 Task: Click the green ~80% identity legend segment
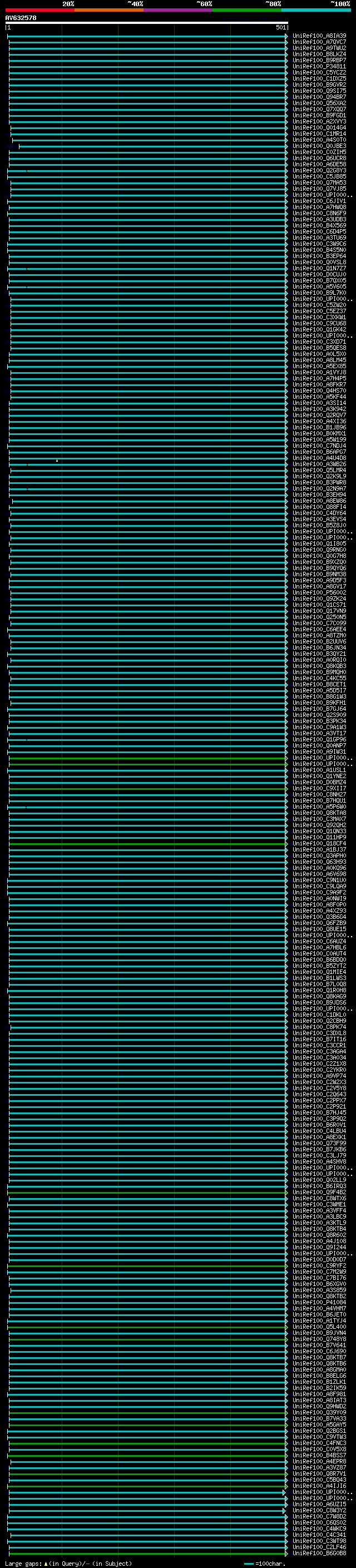[x=247, y=10]
